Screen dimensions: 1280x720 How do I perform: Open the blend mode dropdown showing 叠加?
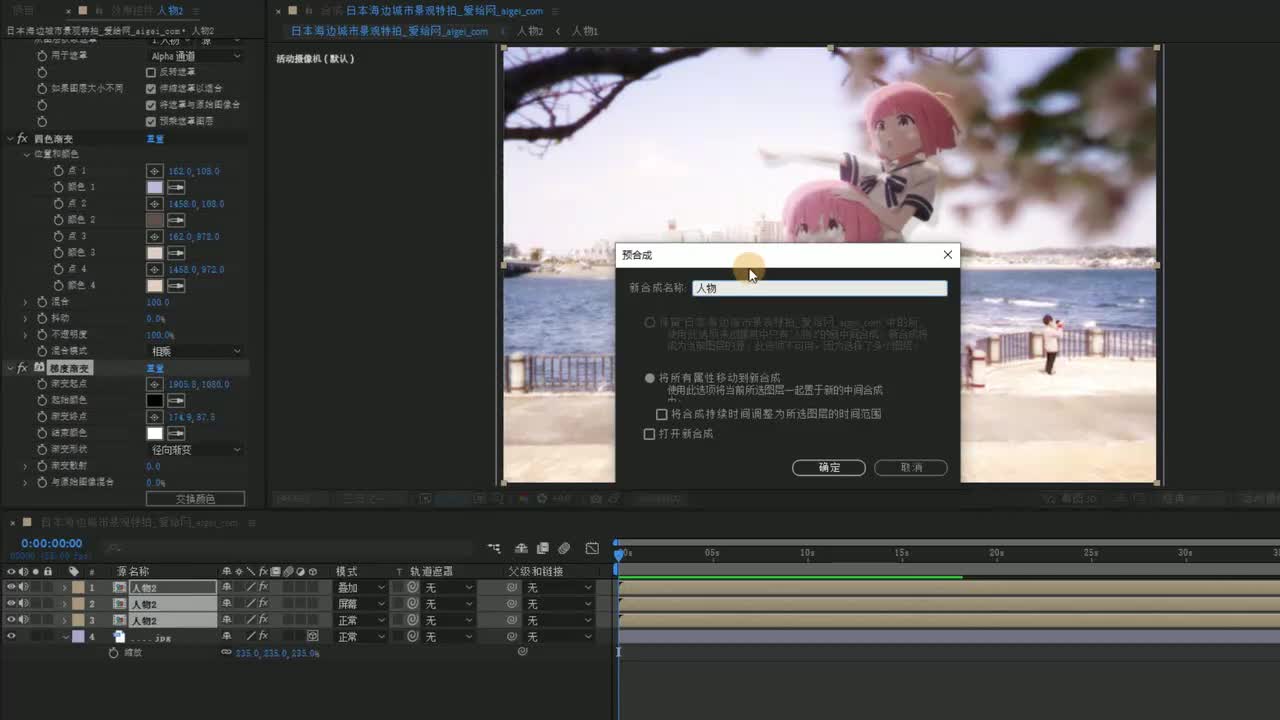(x=360, y=588)
